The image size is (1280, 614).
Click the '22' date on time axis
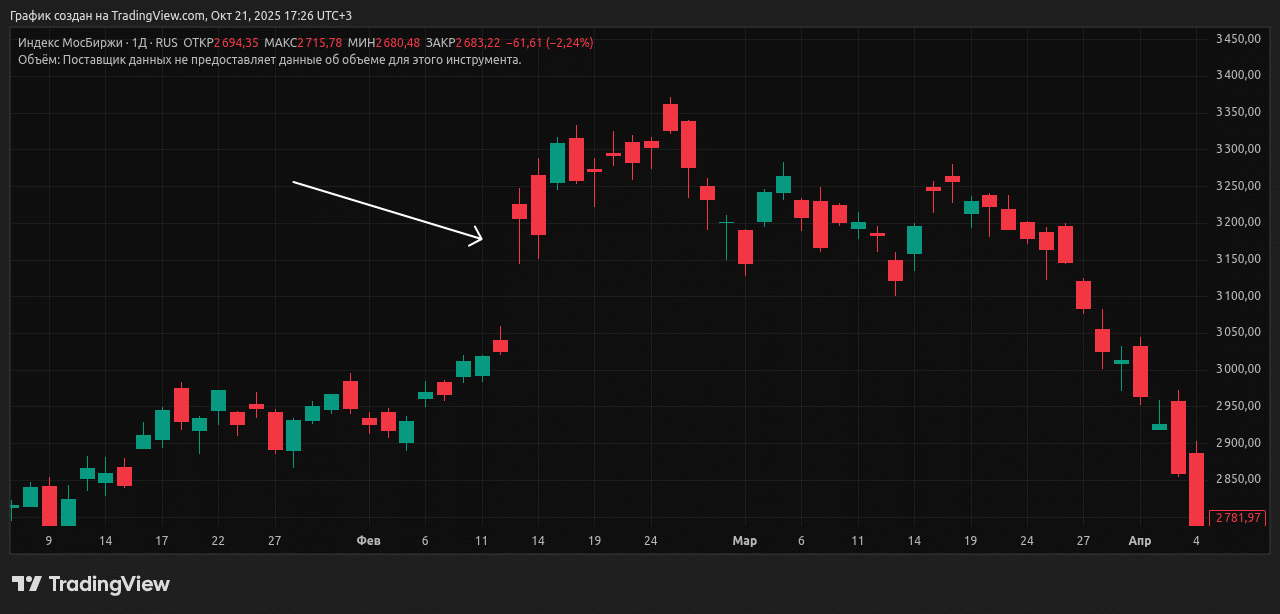tap(218, 541)
